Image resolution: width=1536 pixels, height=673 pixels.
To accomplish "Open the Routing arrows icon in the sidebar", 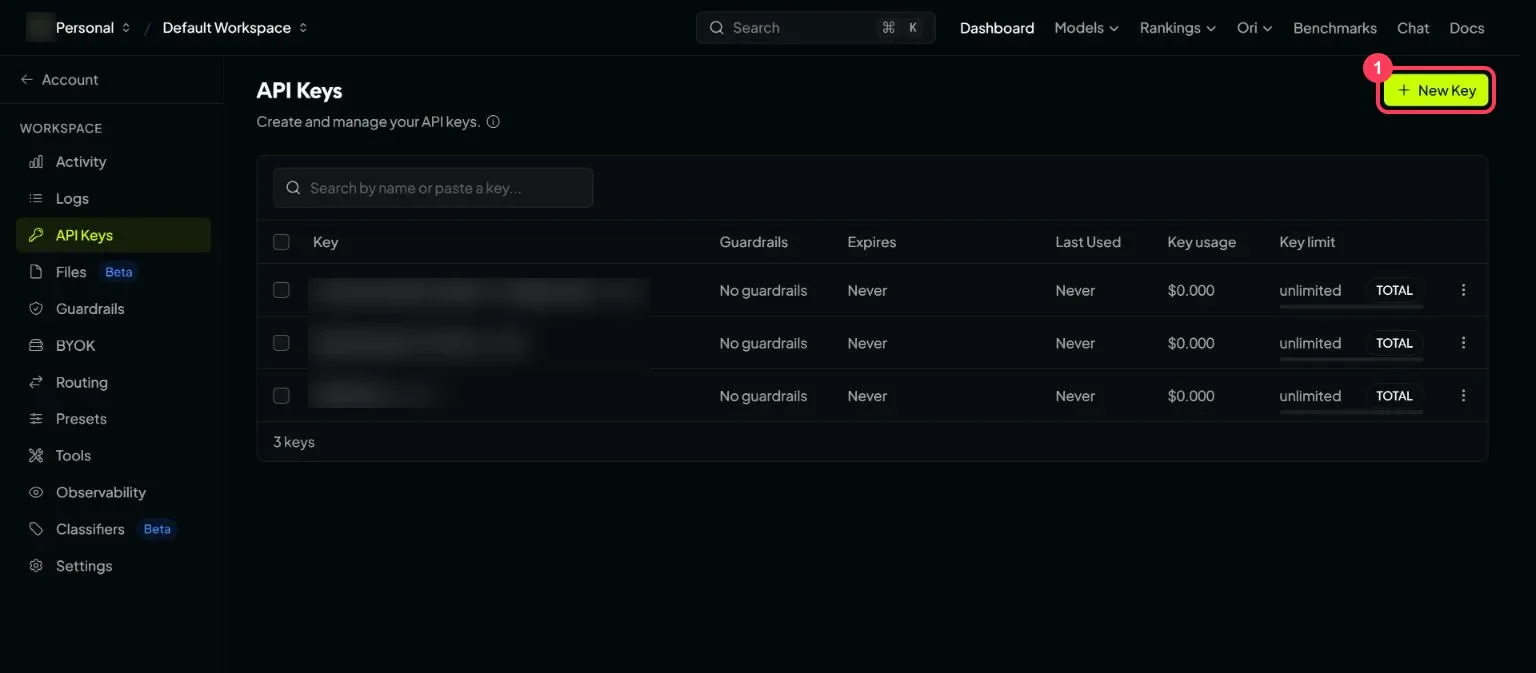I will (x=36, y=382).
